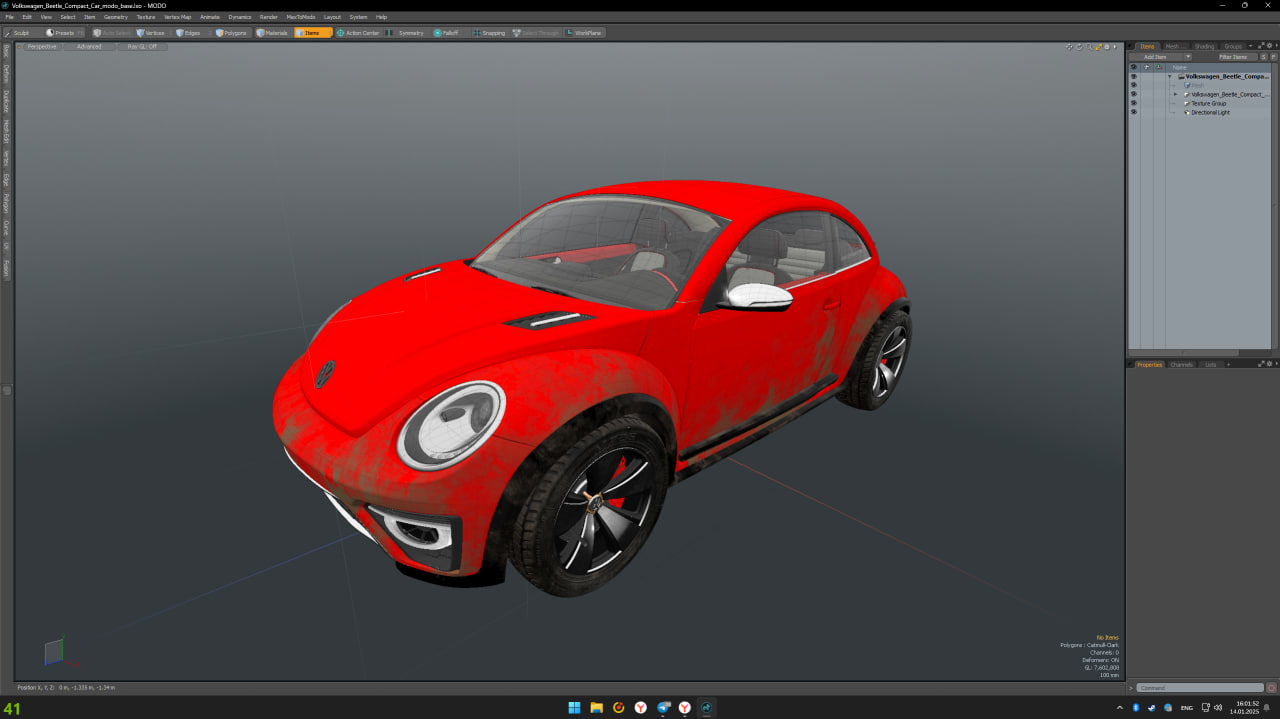Open the Vertex Map menu
This screenshot has width=1280, height=719.
[x=178, y=17]
